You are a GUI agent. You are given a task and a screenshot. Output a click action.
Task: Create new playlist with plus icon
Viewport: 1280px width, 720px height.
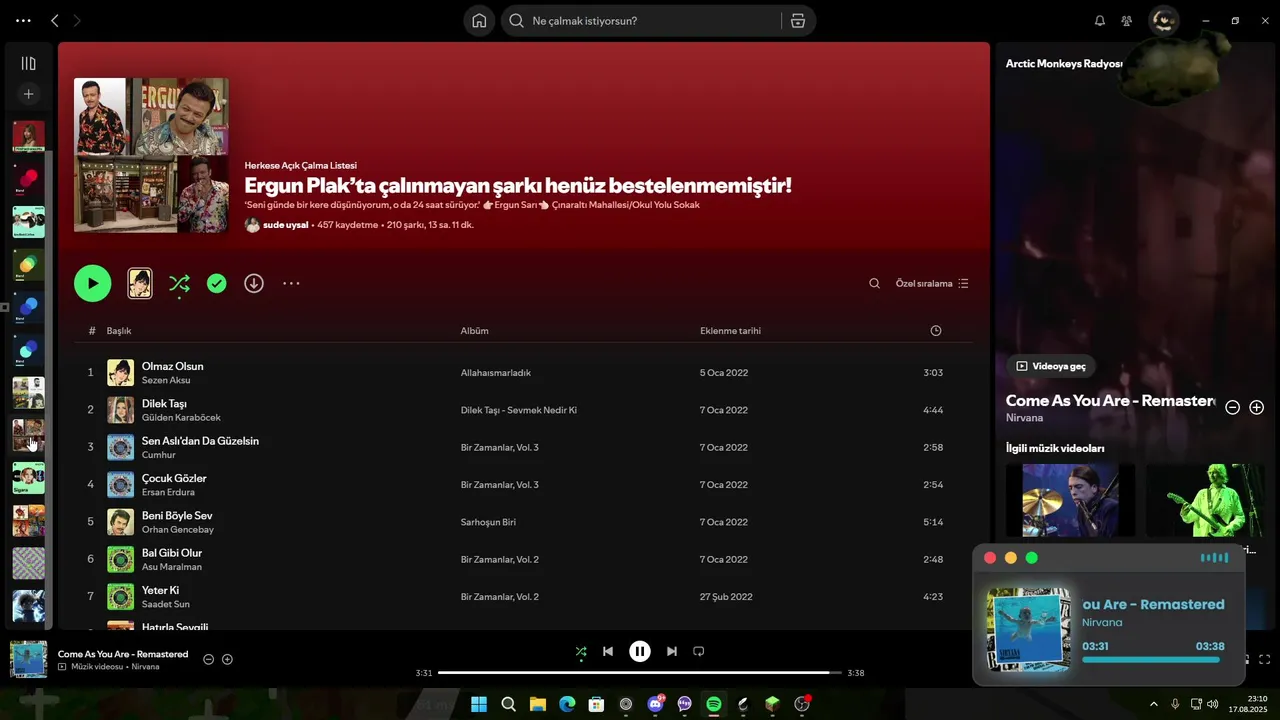point(28,94)
